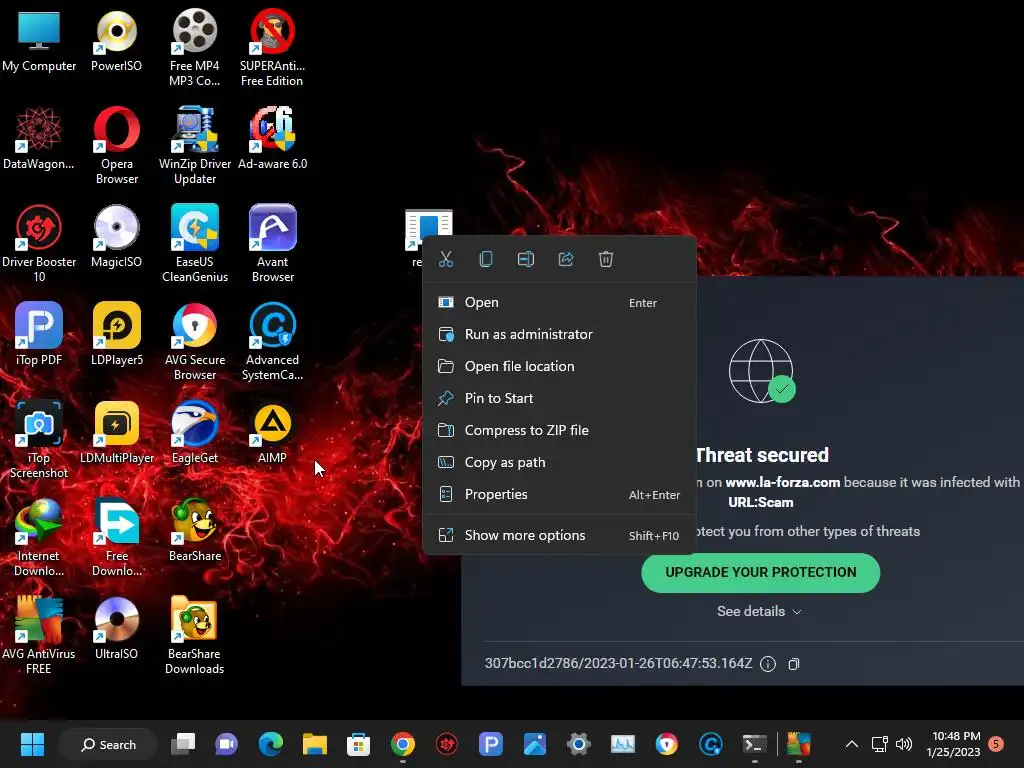Screen dimensions: 1024x768
Task: Choose Open file location
Action: 559,366
